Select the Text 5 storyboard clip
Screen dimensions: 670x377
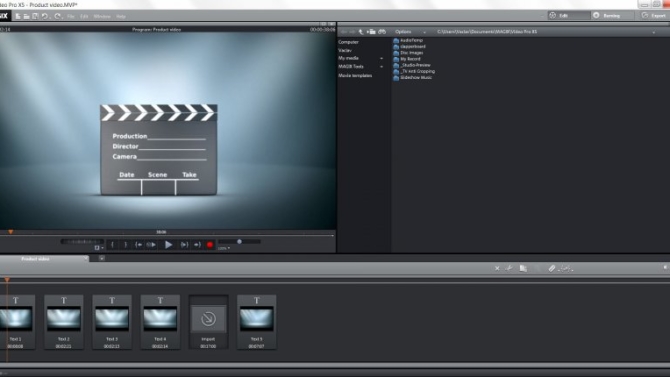[256, 322]
